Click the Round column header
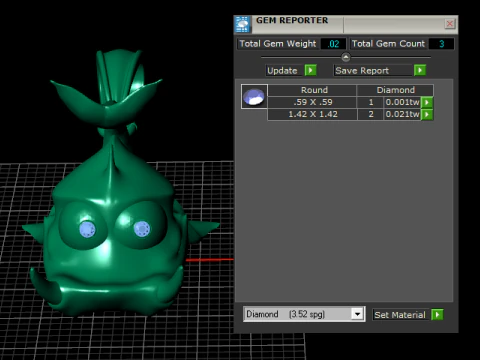 pyautogui.click(x=313, y=90)
